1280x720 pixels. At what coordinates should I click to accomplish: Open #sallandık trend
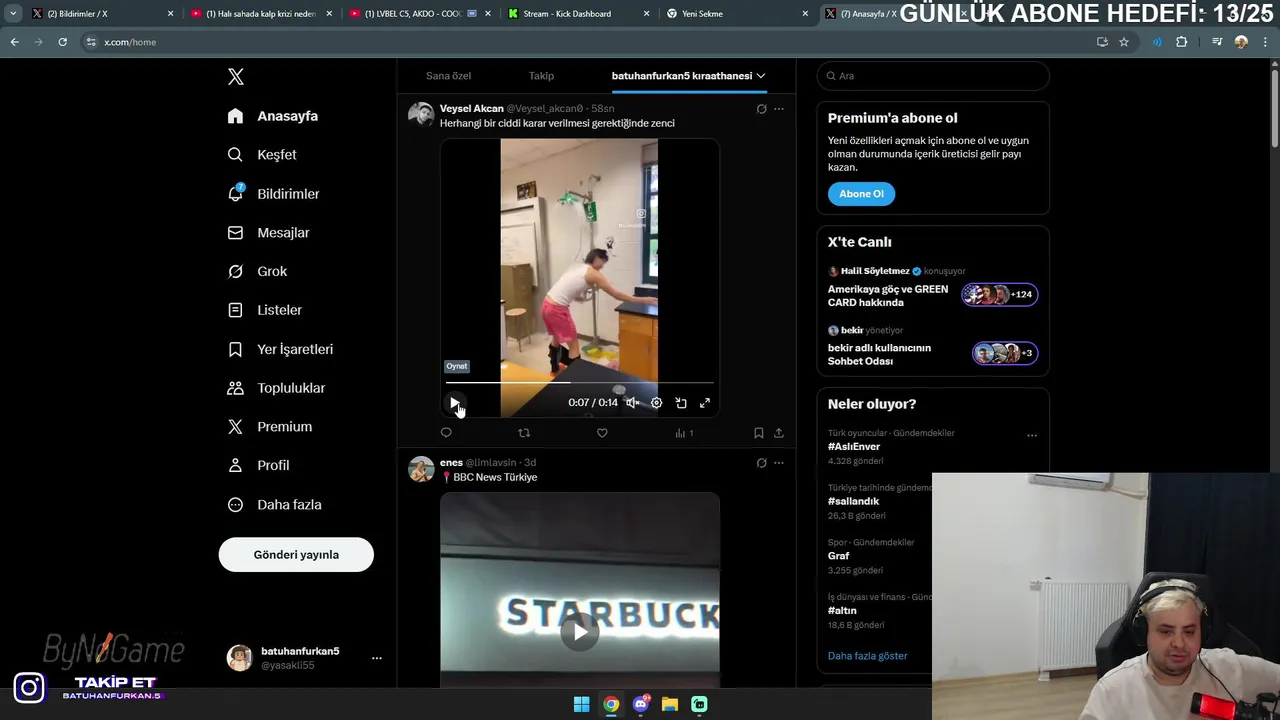(x=853, y=501)
